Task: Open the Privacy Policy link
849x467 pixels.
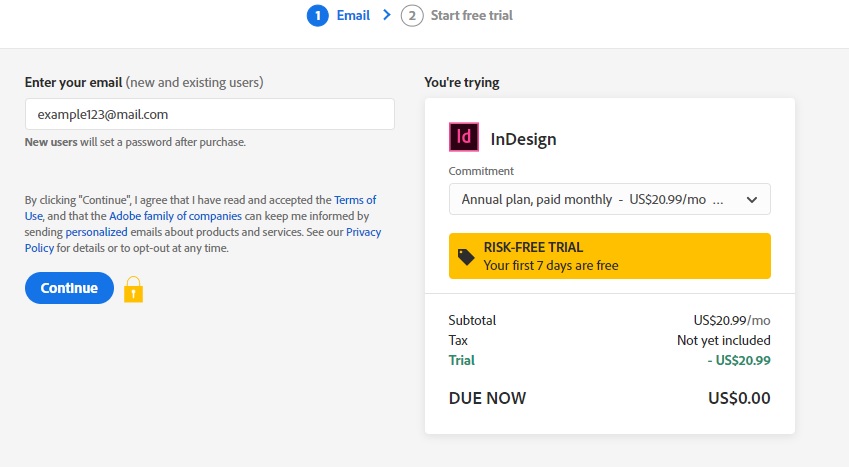Action: coord(363,232)
